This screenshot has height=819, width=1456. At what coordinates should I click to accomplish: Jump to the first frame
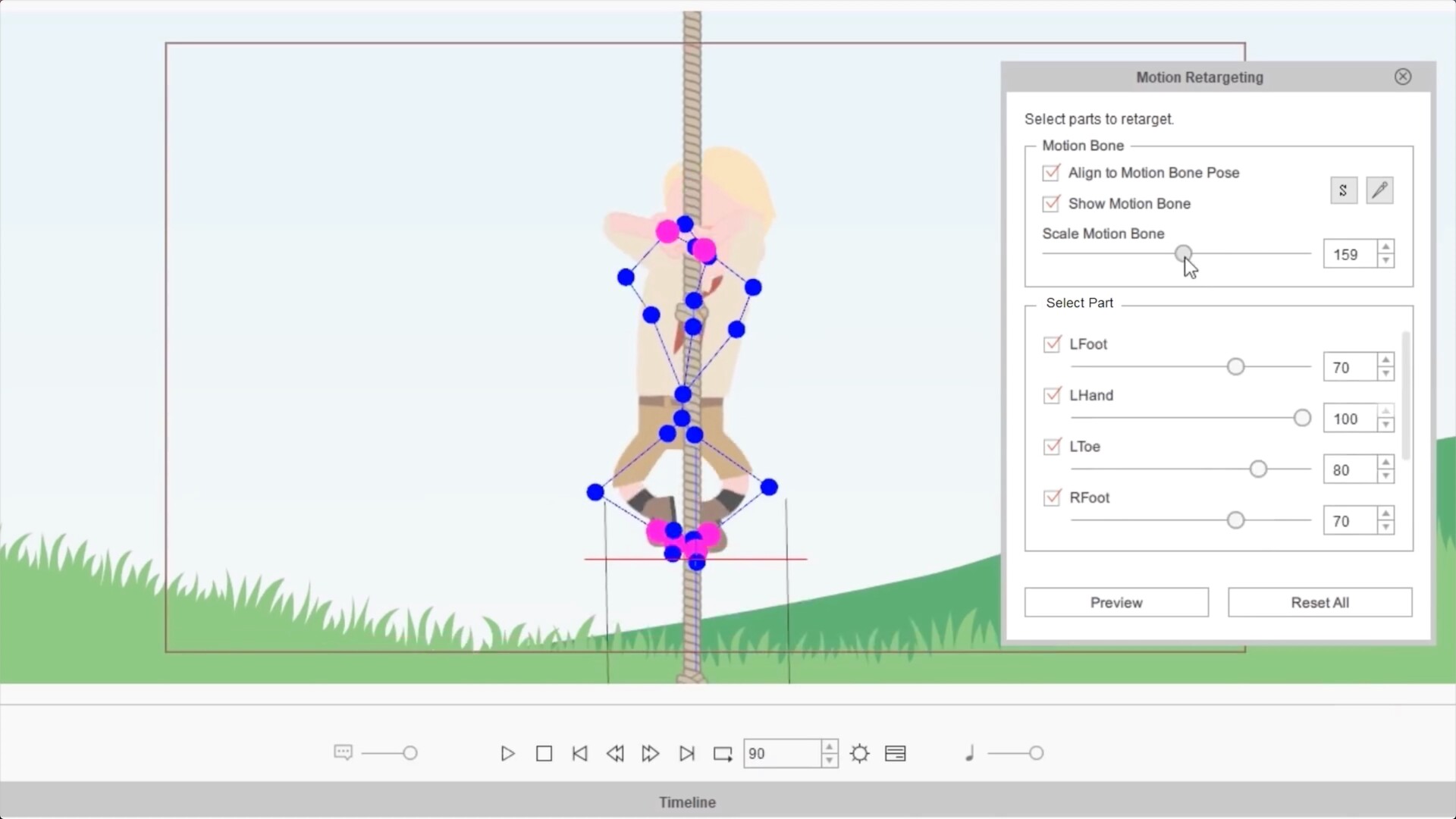pyautogui.click(x=579, y=753)
